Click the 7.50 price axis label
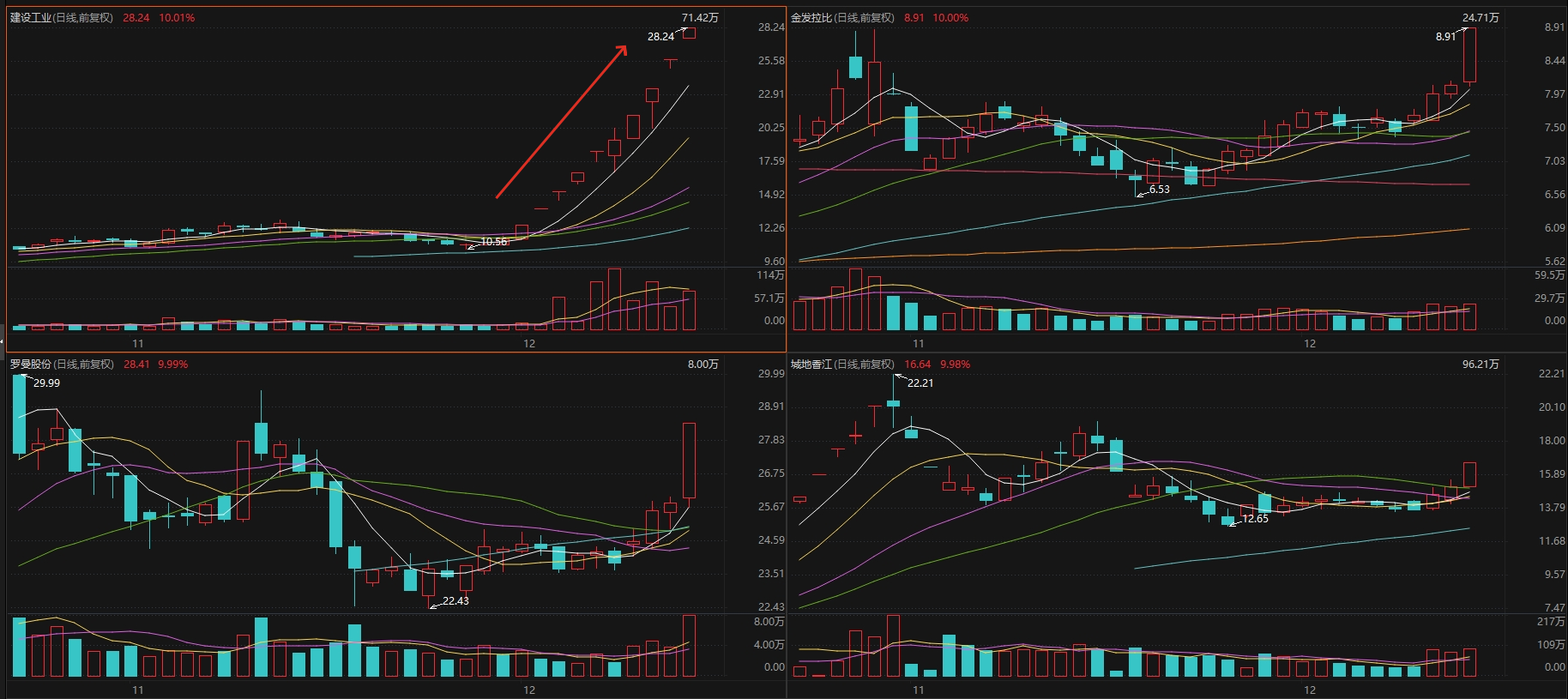This screenshot has width=1568, height=699. 1554,127
